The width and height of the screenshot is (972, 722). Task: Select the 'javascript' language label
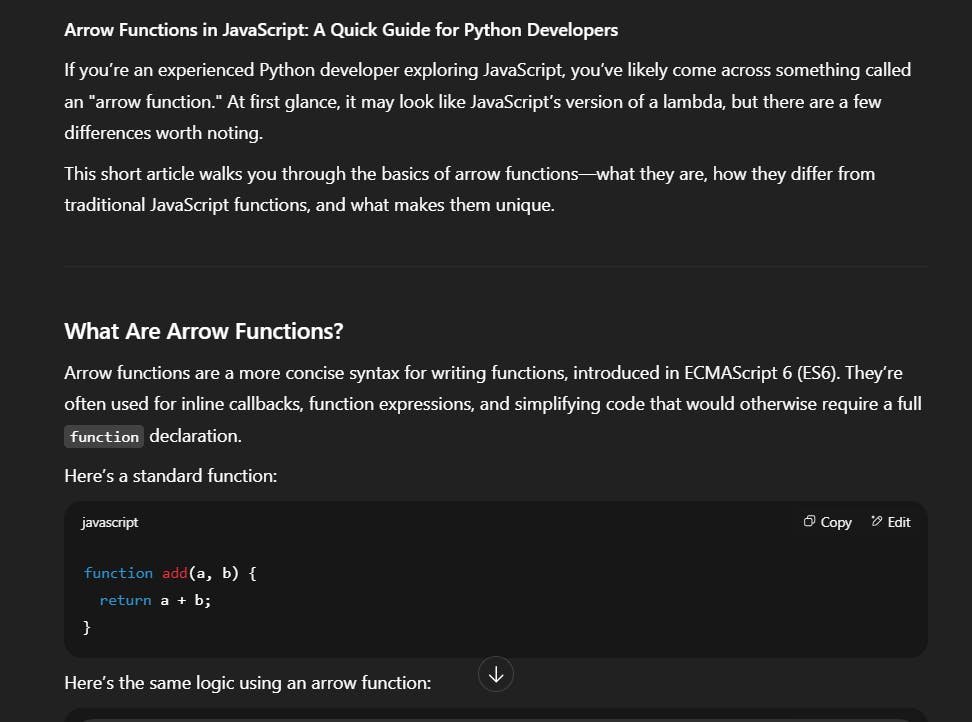coord(109,521)
